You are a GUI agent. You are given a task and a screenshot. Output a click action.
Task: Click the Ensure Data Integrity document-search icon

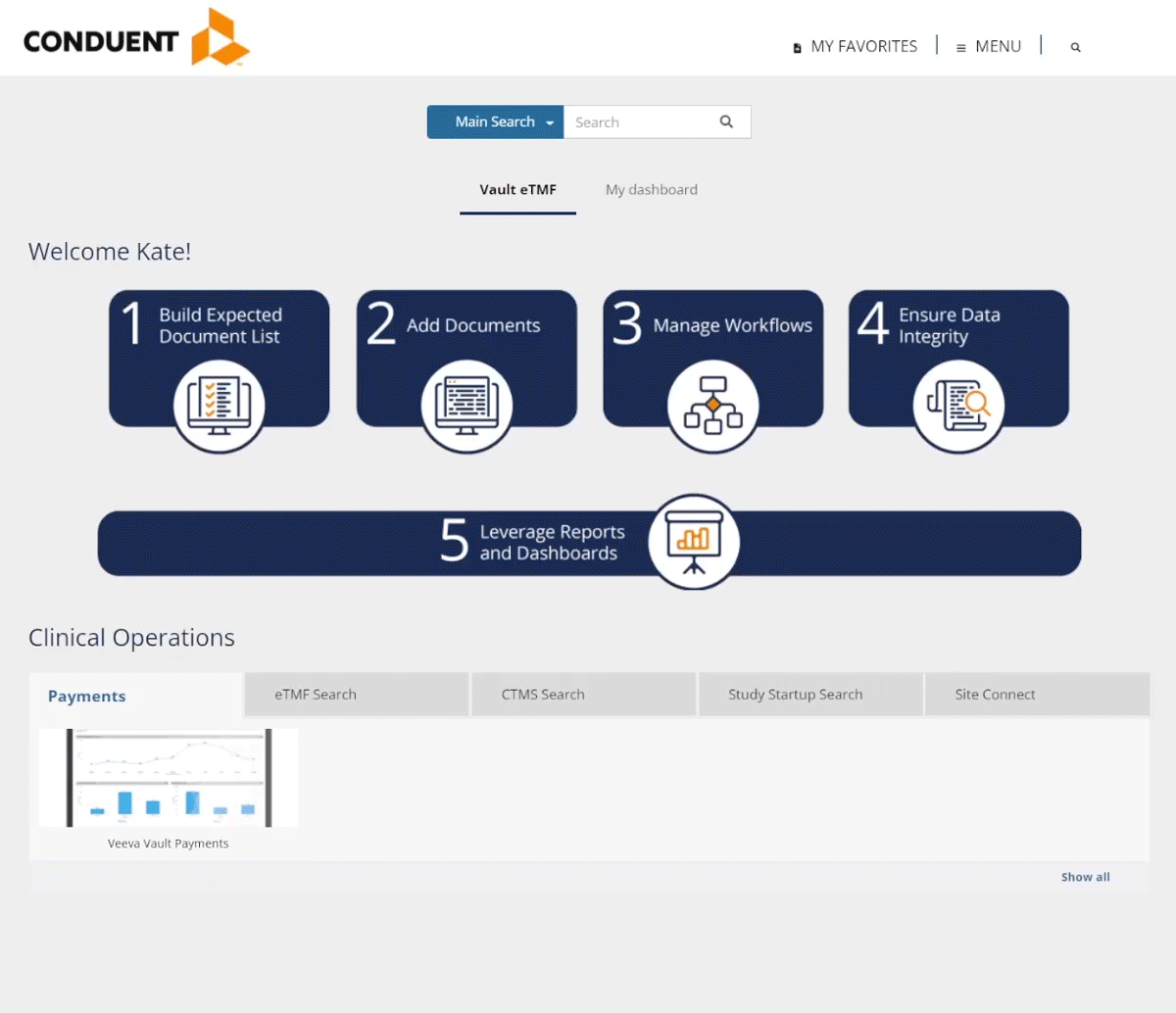pyautogui.click(x=958, y=407)
